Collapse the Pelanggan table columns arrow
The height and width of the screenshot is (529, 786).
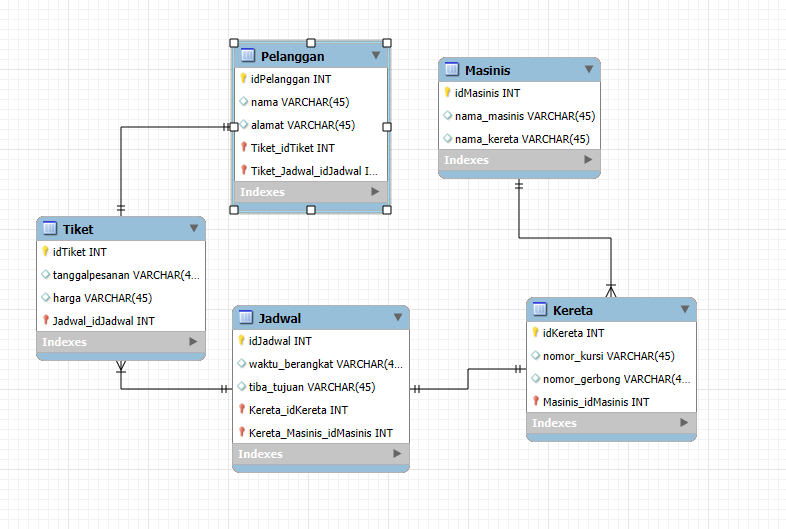point(375,56)
